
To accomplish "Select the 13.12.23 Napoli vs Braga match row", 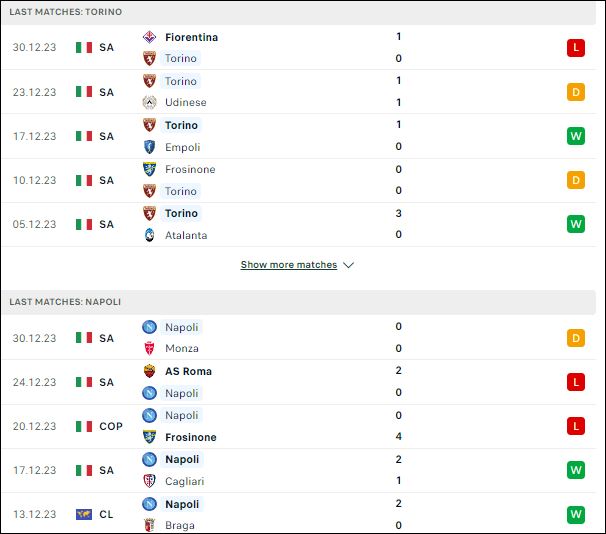I will (298, 514).
